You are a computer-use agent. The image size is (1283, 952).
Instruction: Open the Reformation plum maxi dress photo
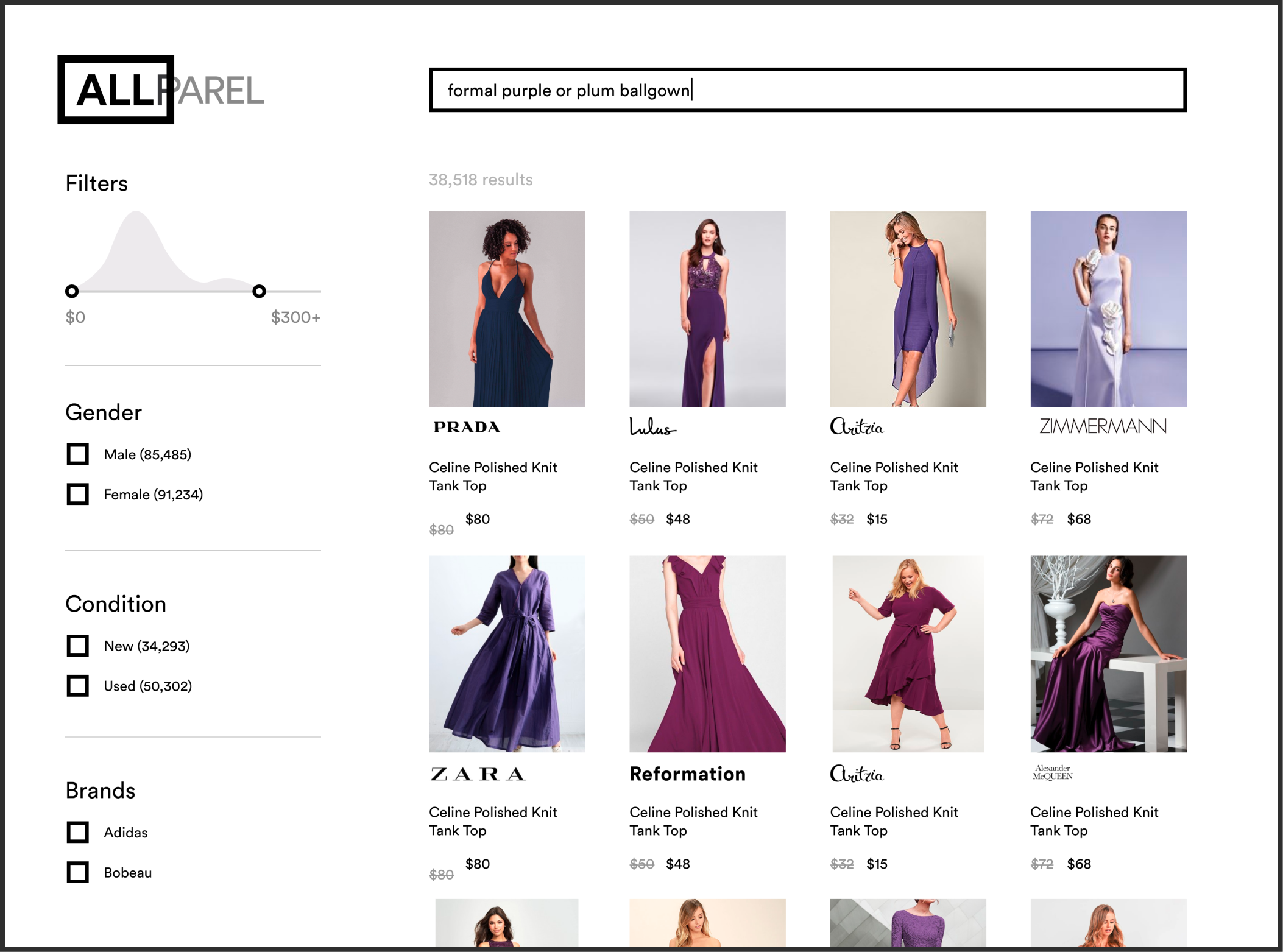(707, 654)
